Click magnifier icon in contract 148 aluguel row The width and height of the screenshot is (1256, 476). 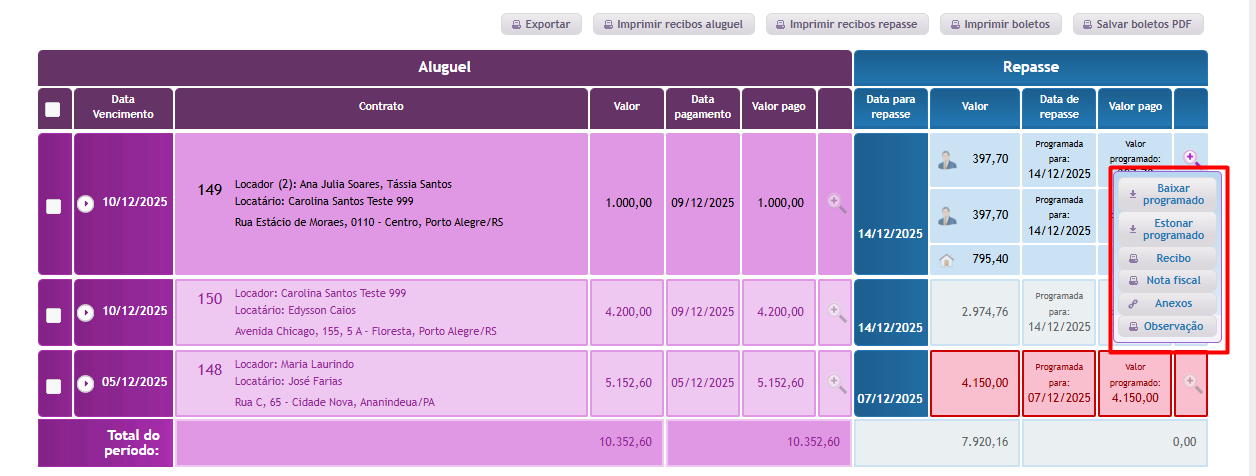point(837,382)
